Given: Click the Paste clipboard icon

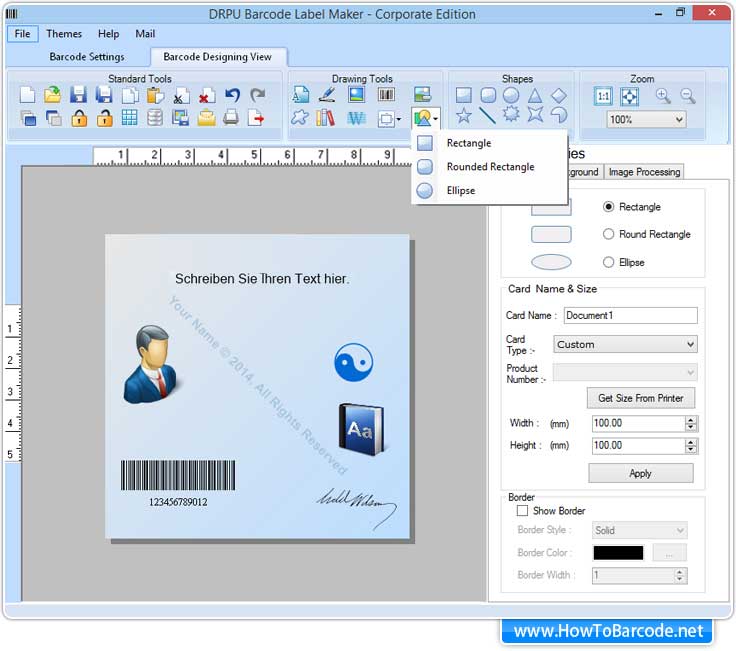Looking at the screenshot, I should tap(155, 95).
